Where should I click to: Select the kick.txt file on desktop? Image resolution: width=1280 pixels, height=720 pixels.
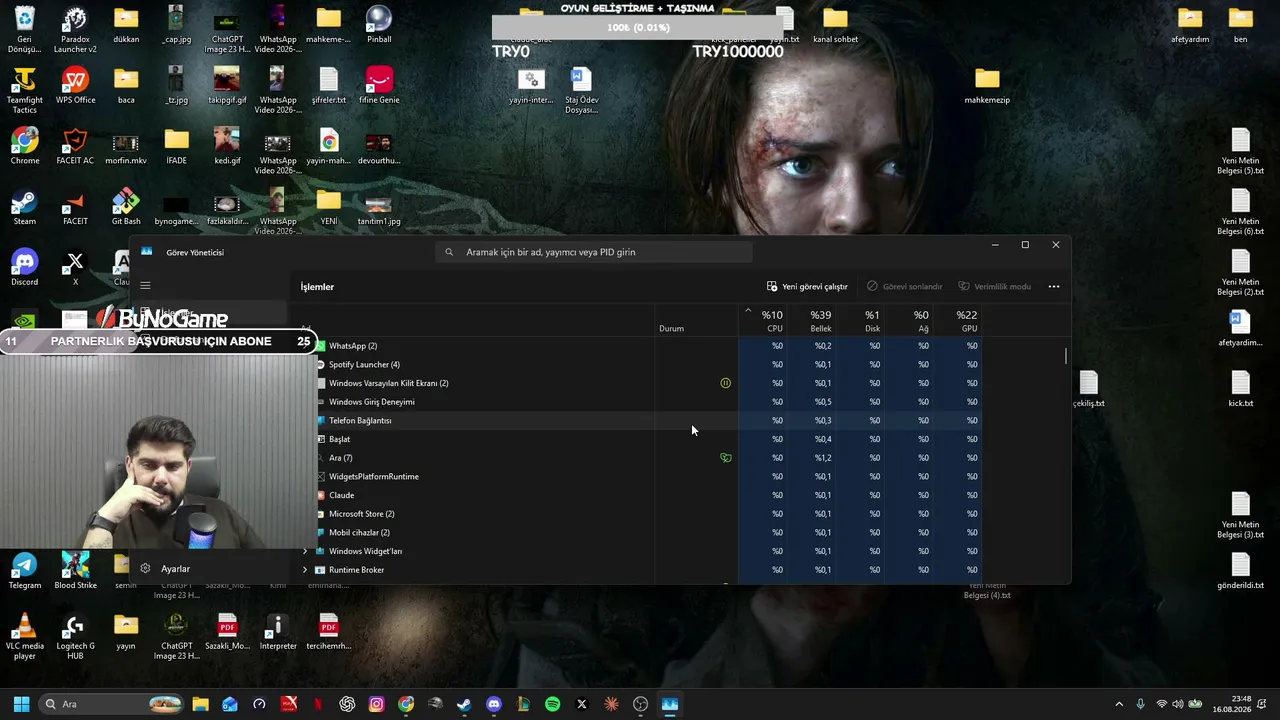1241,389
